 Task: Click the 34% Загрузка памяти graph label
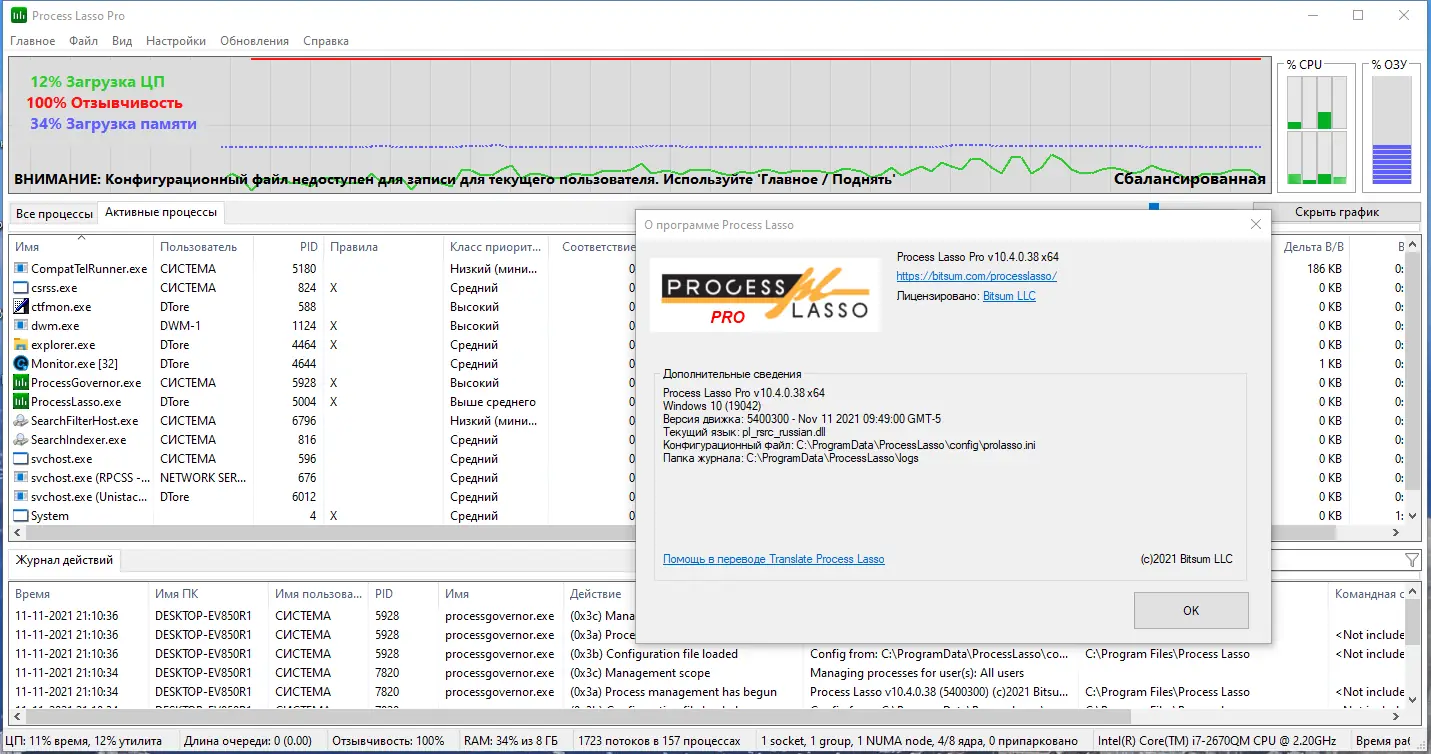(x=113, y=124)
